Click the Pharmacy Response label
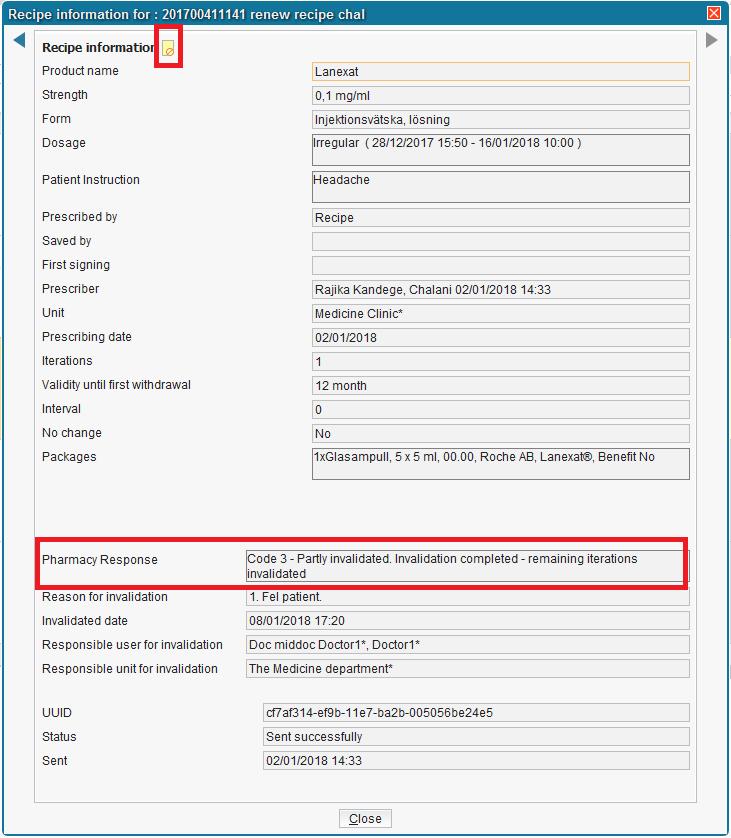 pos(100,560)
